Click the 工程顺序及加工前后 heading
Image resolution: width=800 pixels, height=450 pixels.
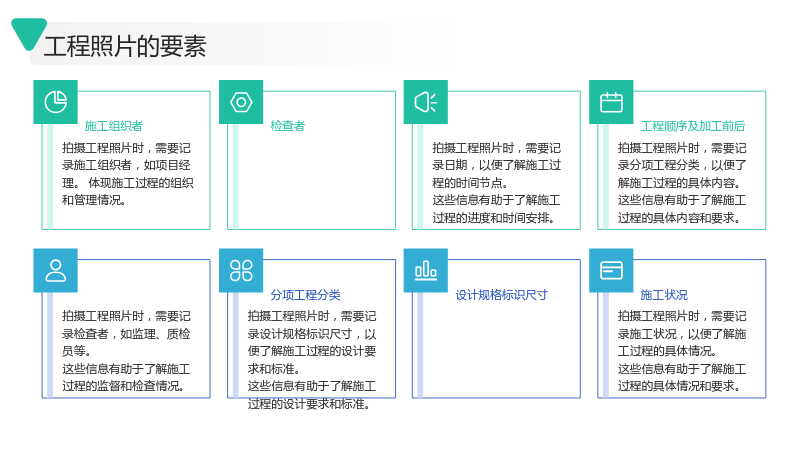coord(693,126)
